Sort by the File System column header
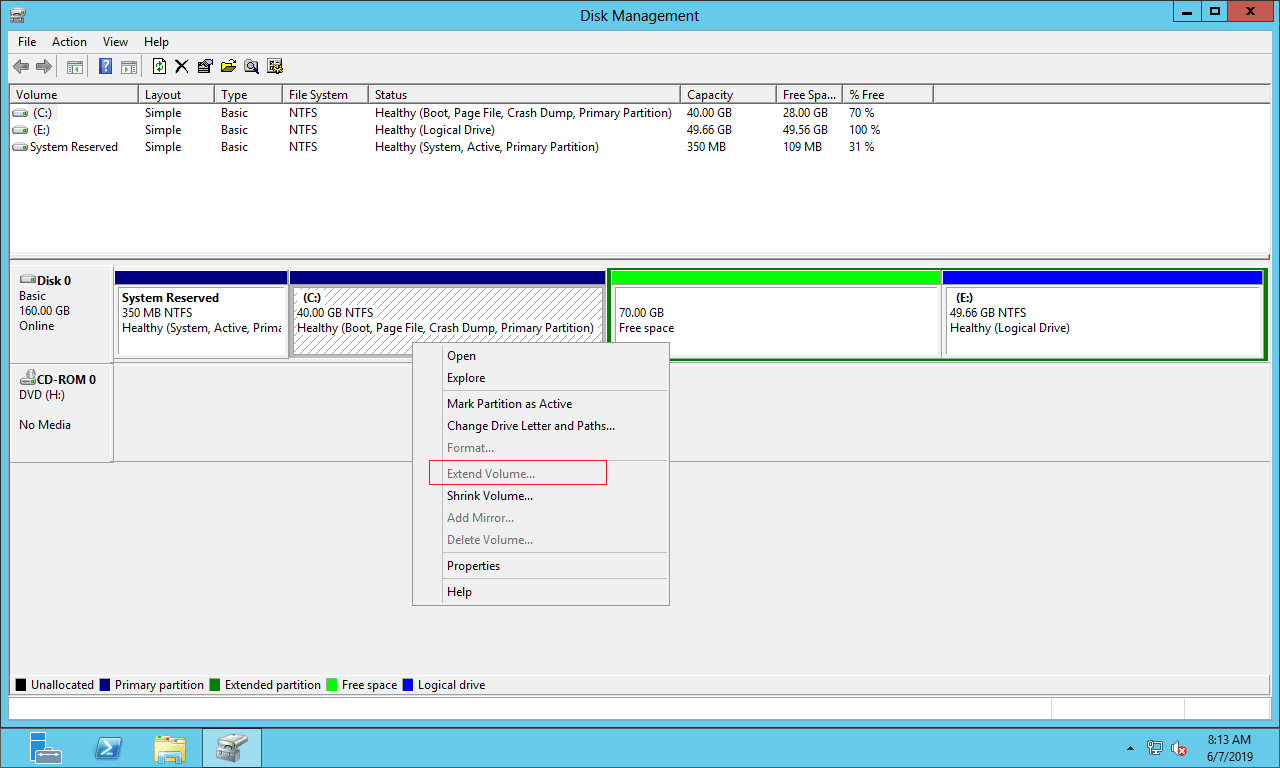 [318, 95]
